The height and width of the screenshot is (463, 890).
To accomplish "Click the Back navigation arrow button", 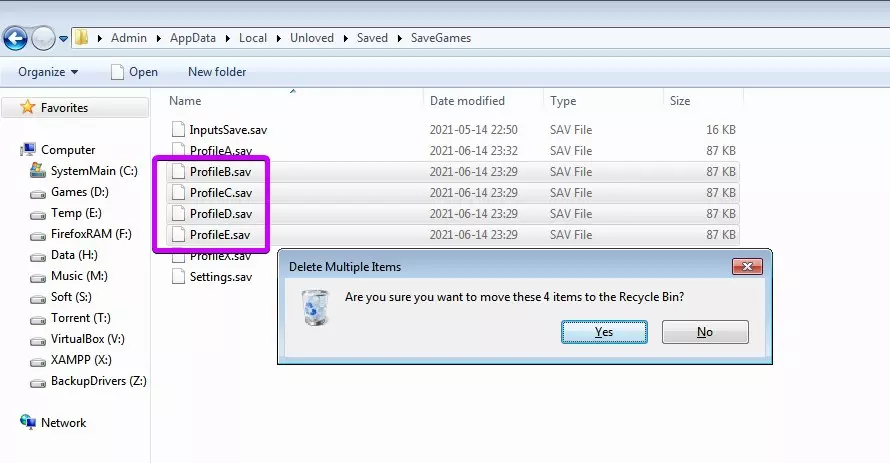I will click(x=15, y=39).
